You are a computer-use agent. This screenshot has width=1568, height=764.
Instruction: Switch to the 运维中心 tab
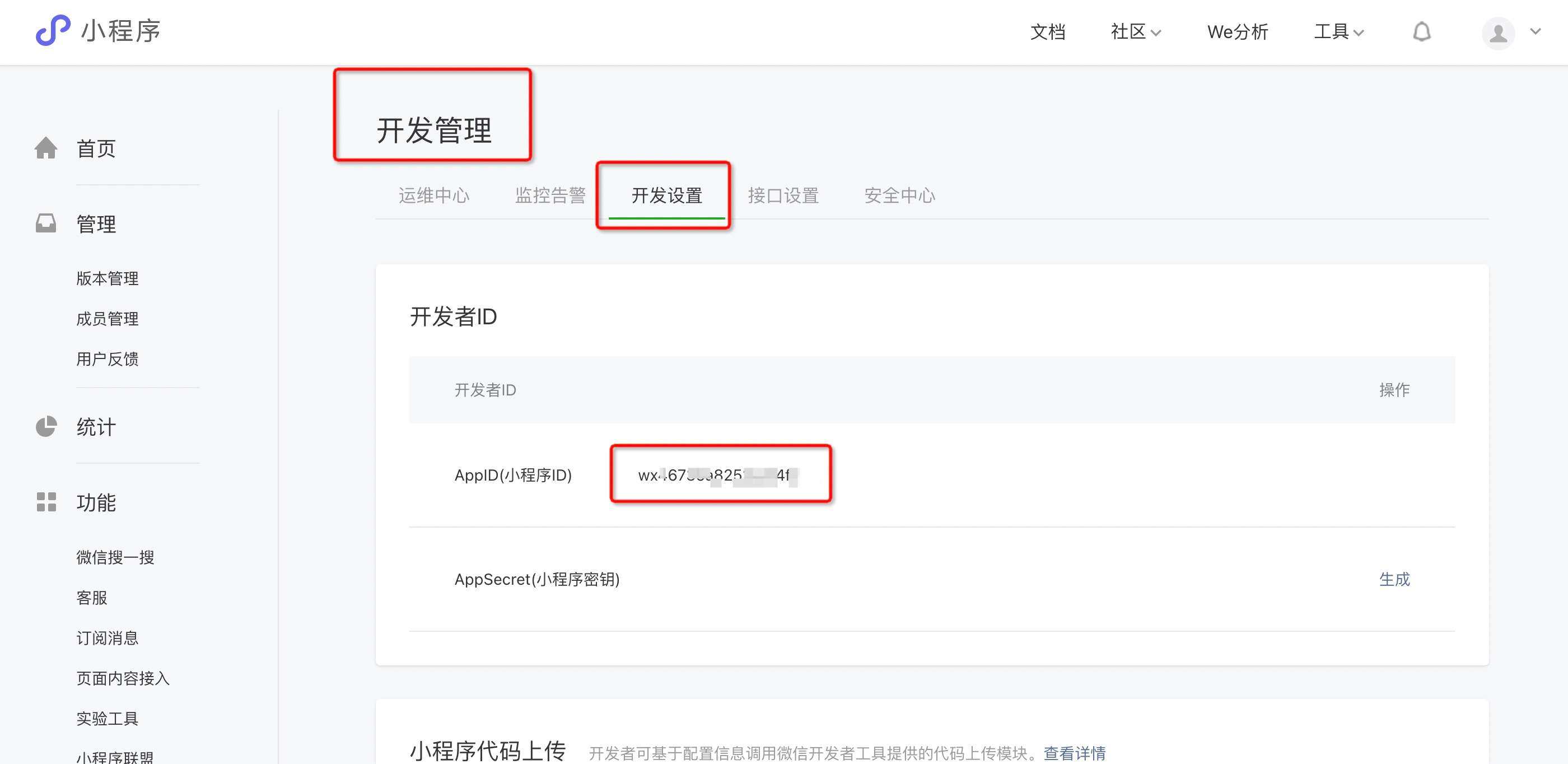click(x=433, y=195)
